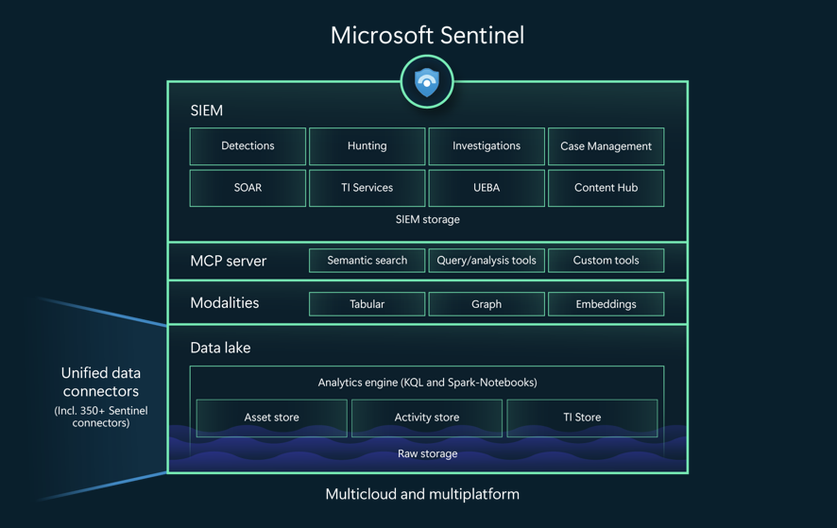Click the Raw storage label
The width and height of the screenshot is (837, 528).
[427, 454]
